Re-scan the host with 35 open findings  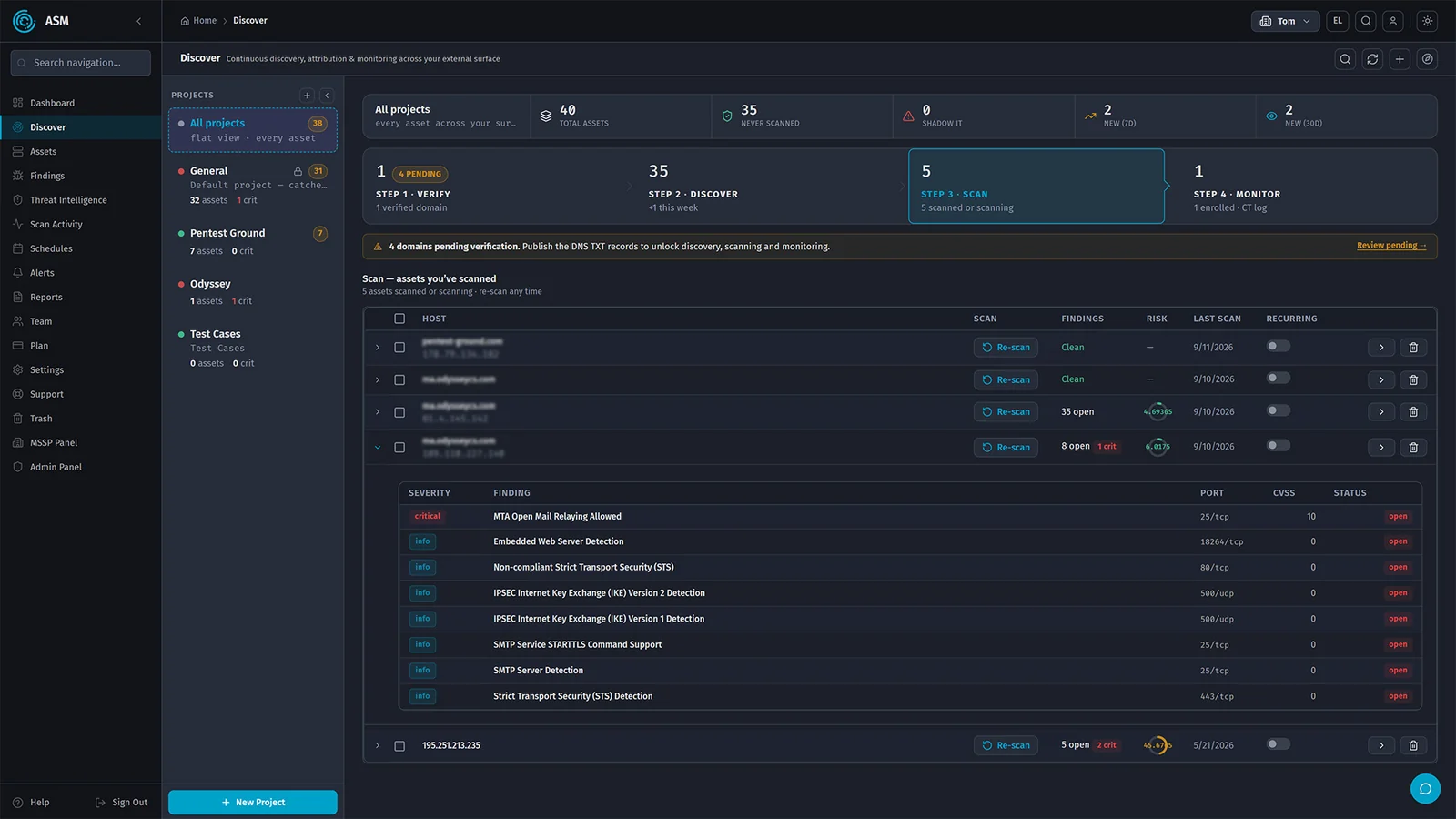(x=1006, y=412)
